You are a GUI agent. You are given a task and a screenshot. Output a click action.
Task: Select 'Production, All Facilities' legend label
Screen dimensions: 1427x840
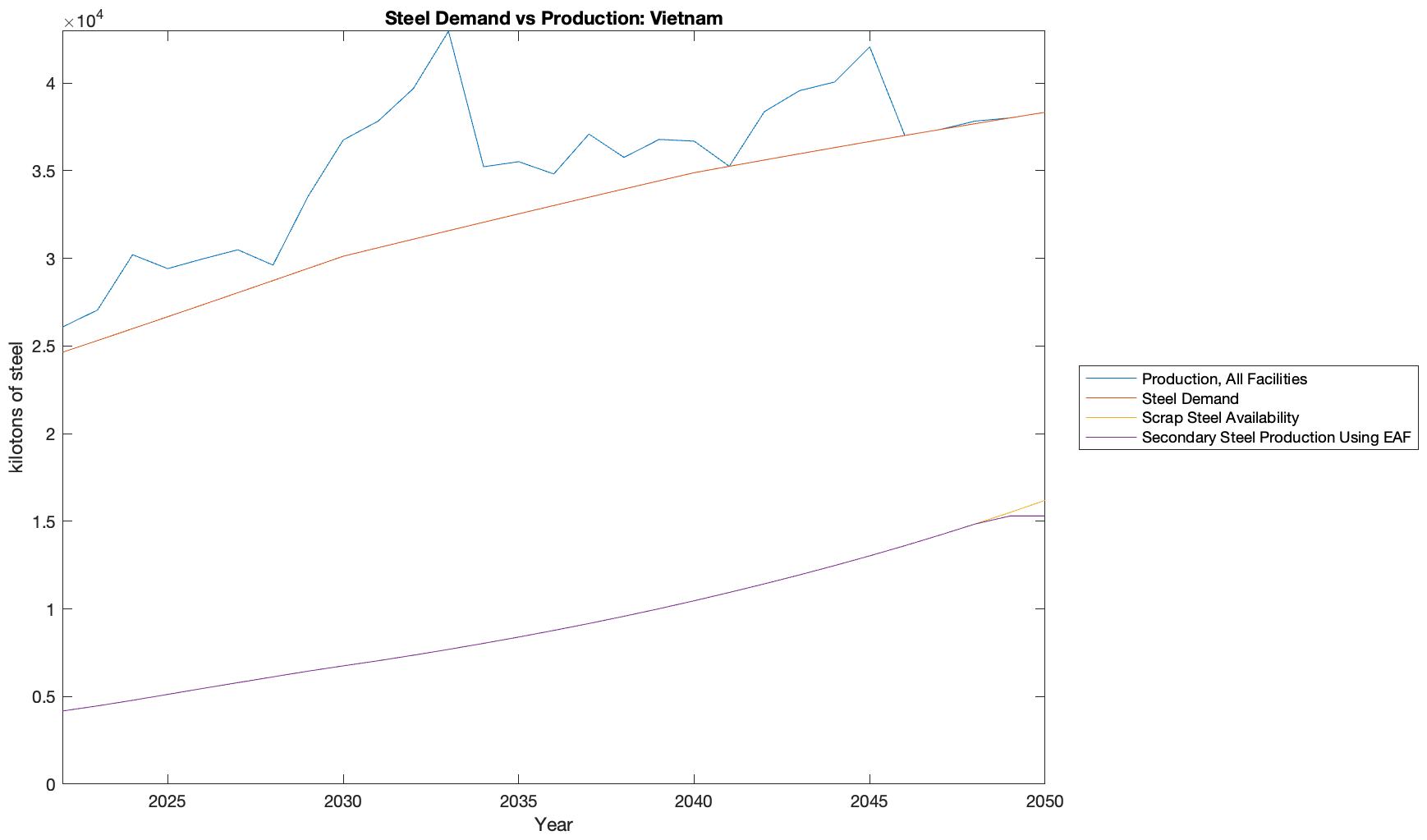pyautogui.click(x=1223, y=379)
